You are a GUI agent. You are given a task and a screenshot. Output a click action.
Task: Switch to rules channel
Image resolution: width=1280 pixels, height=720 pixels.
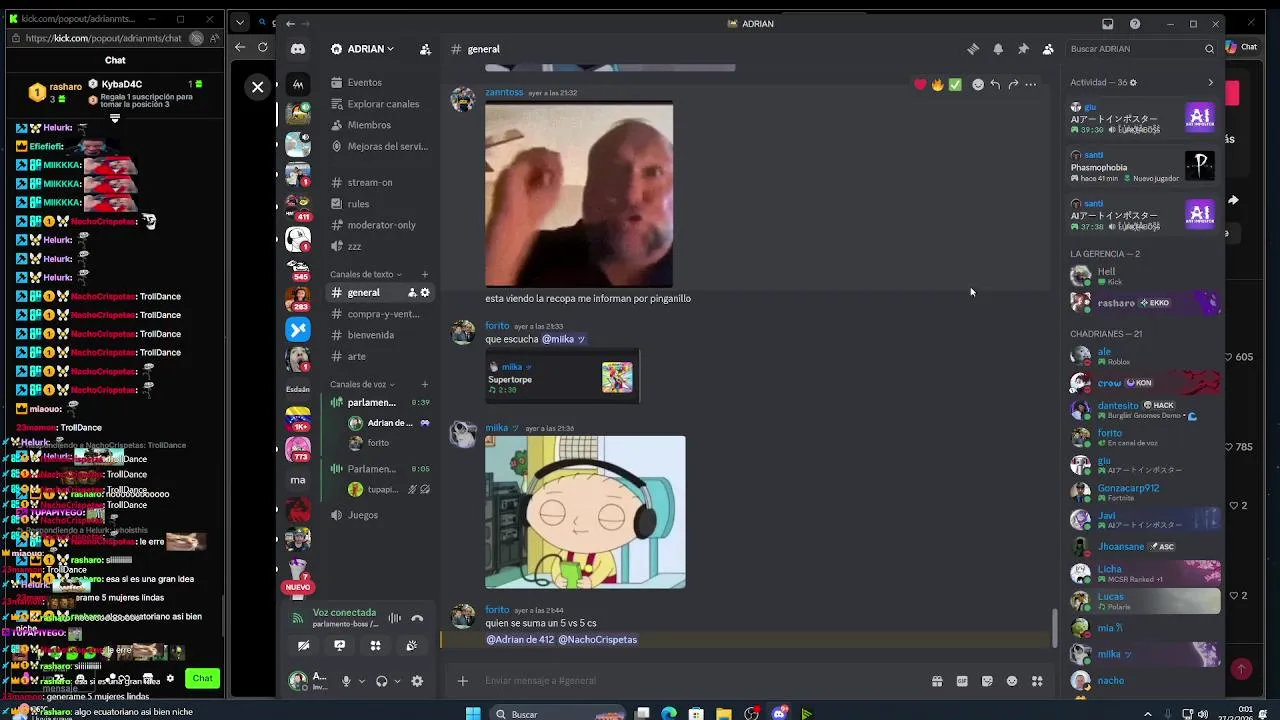(x=380, y=204)
